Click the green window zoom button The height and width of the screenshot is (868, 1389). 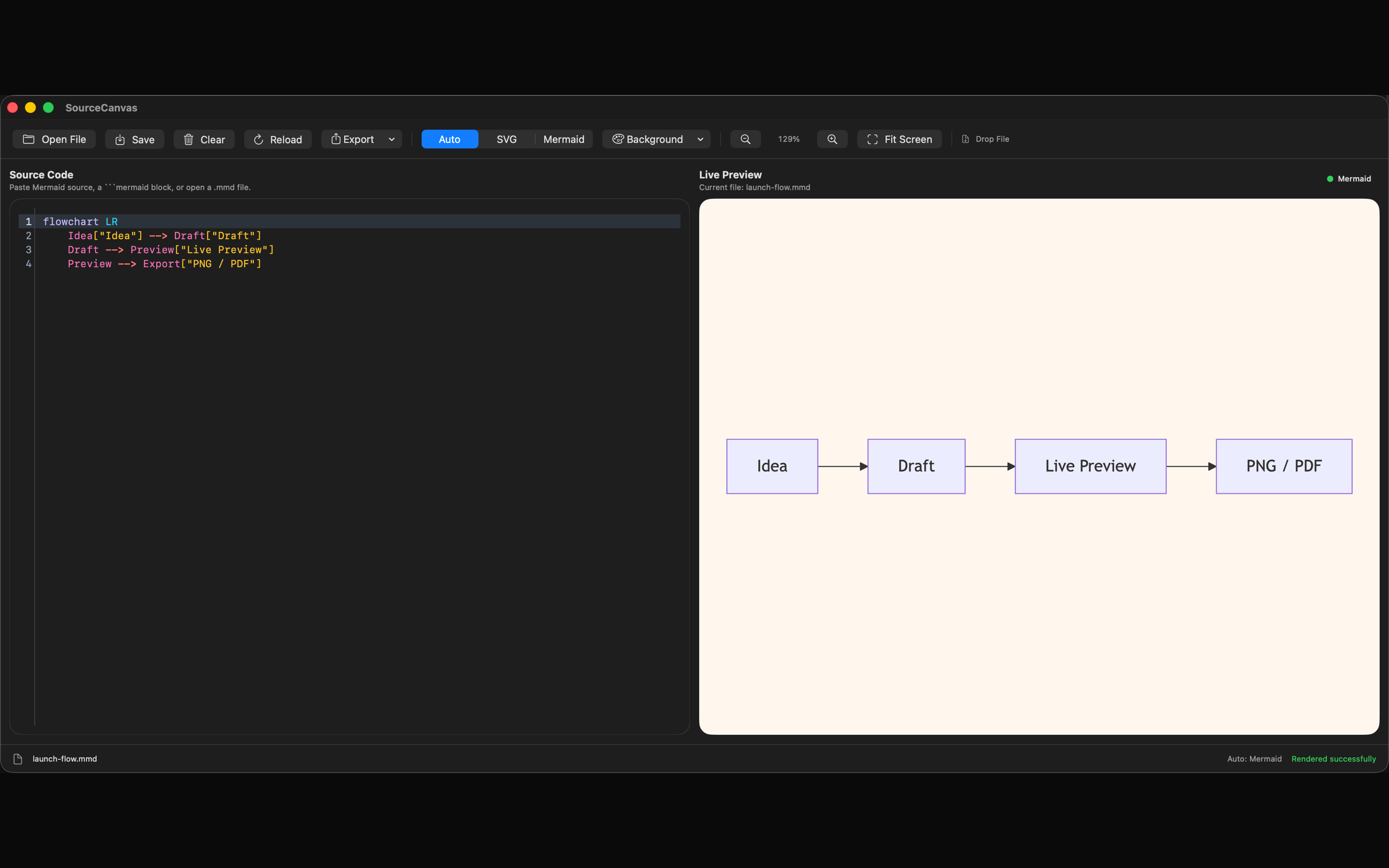pyautogui.click(x=49, y=108)
